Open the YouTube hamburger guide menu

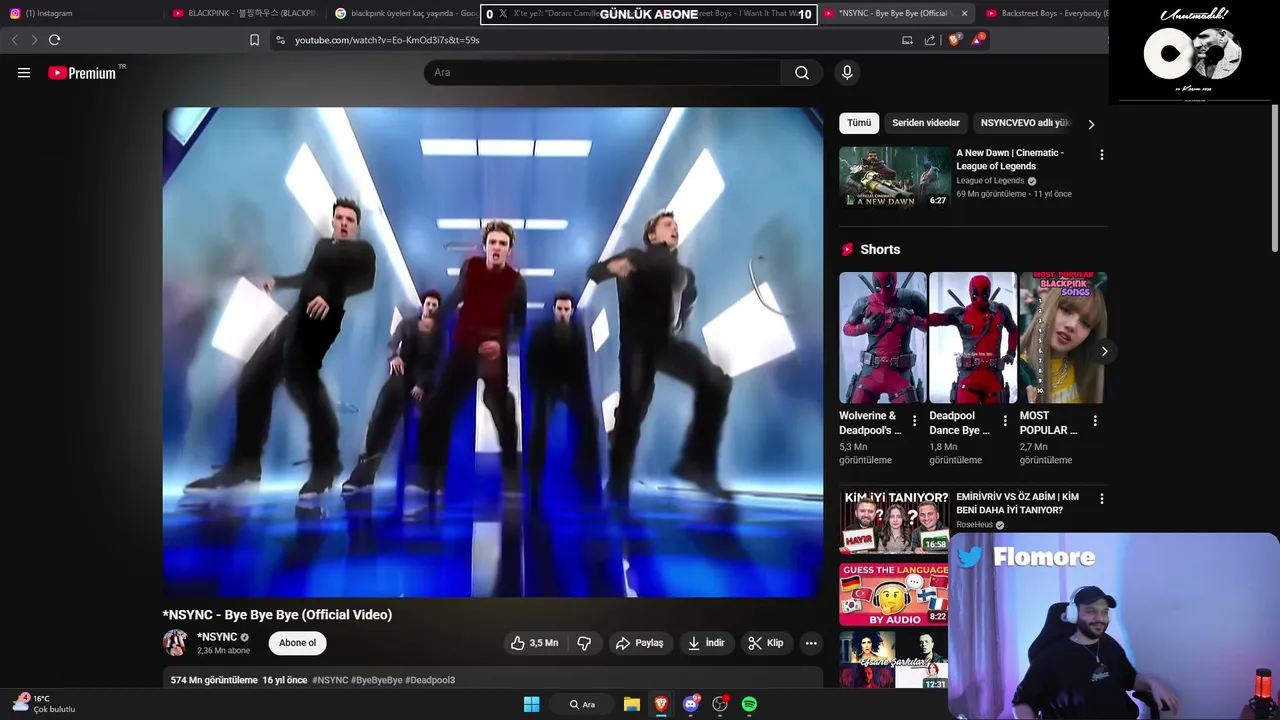pyautogui.click(x=24, y=73)
